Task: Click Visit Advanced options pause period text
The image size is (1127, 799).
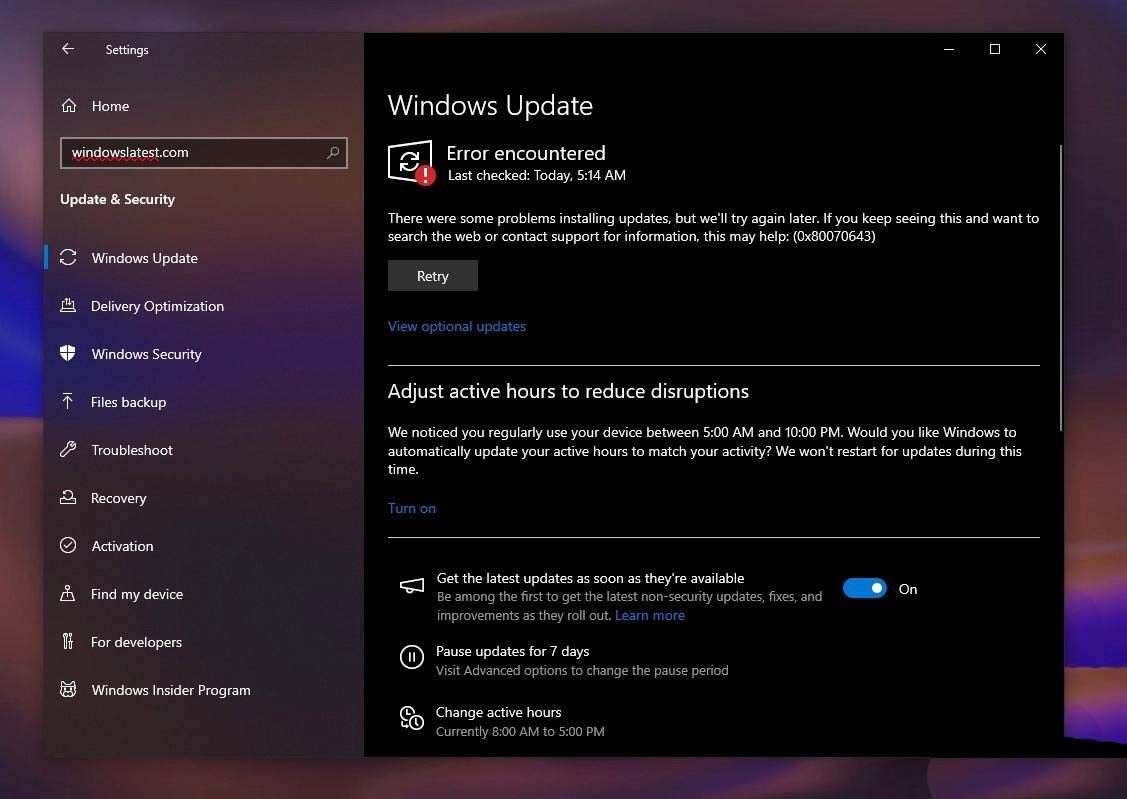Action: (x=582, y=670)
